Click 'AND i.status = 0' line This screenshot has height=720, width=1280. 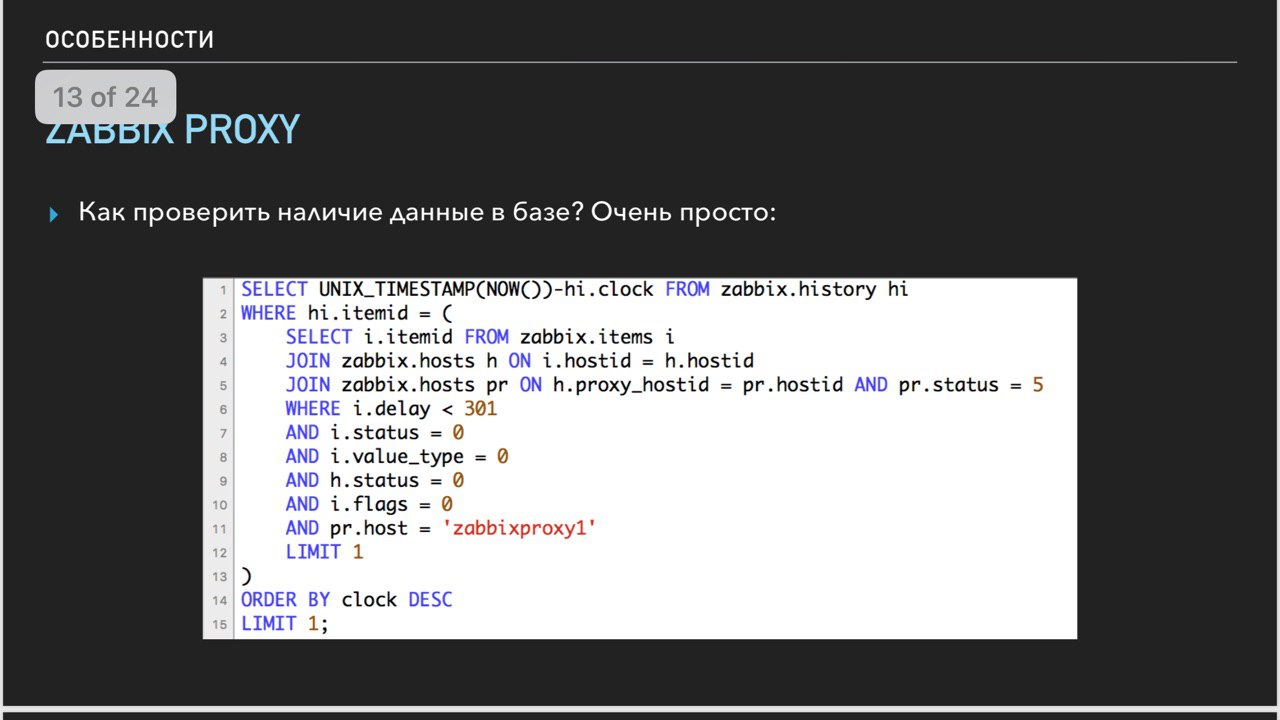[x=375, y=433]
